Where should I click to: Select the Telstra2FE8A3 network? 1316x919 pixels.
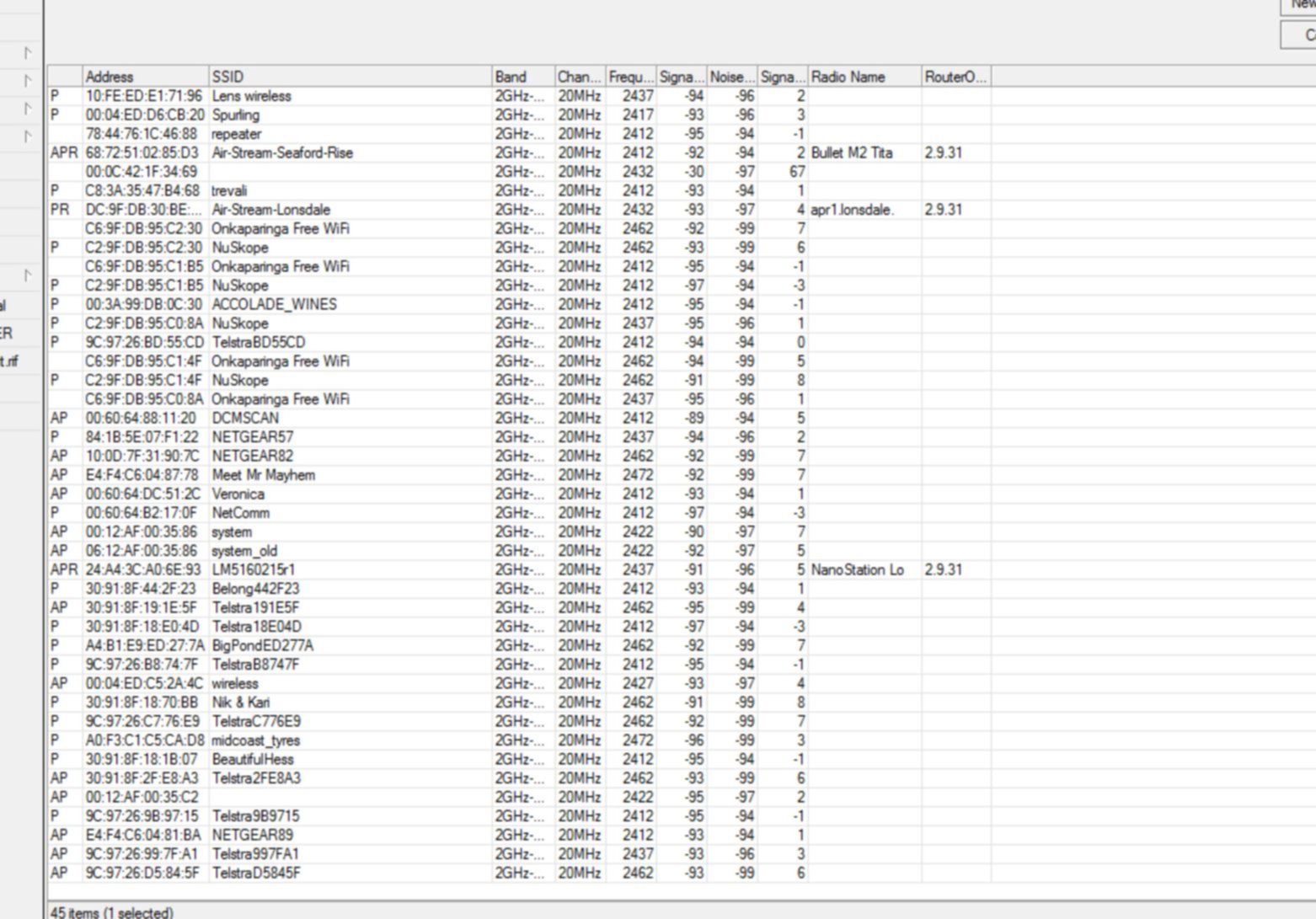[x=255, y=778]
